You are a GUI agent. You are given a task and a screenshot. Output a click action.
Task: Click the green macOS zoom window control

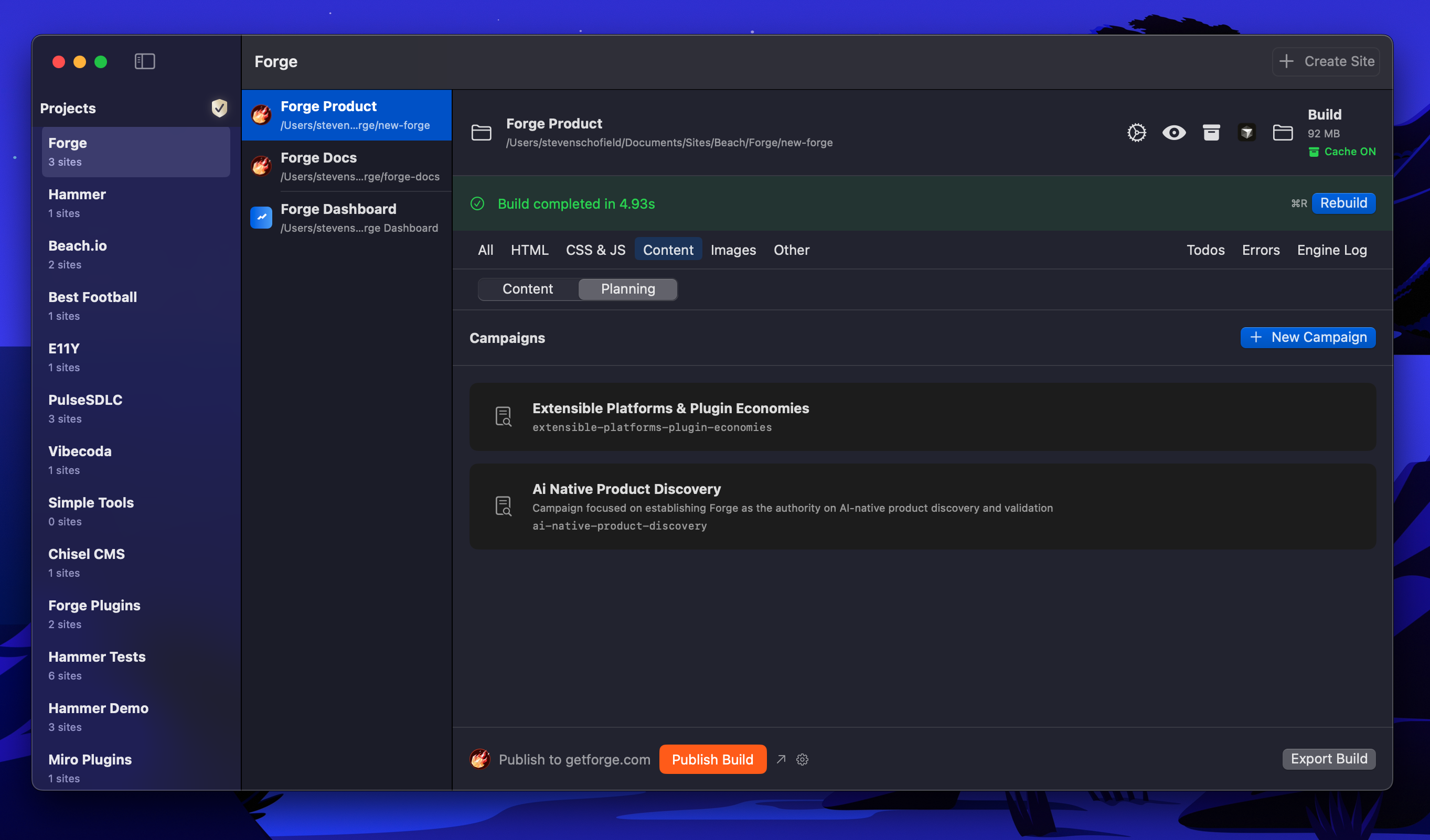click(x=101, y=61)
